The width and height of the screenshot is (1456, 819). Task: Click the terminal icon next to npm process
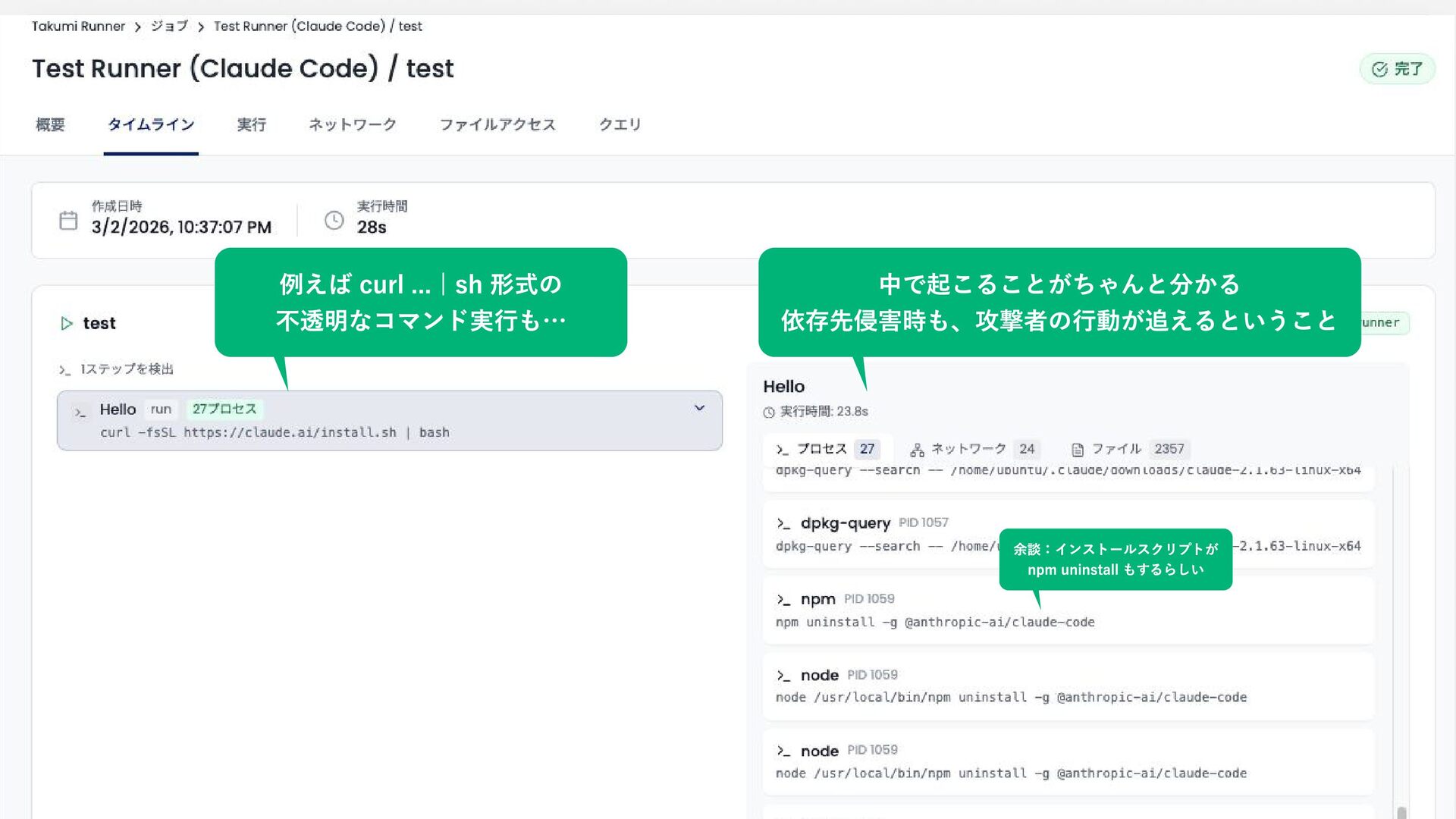(x=783, y=600)
